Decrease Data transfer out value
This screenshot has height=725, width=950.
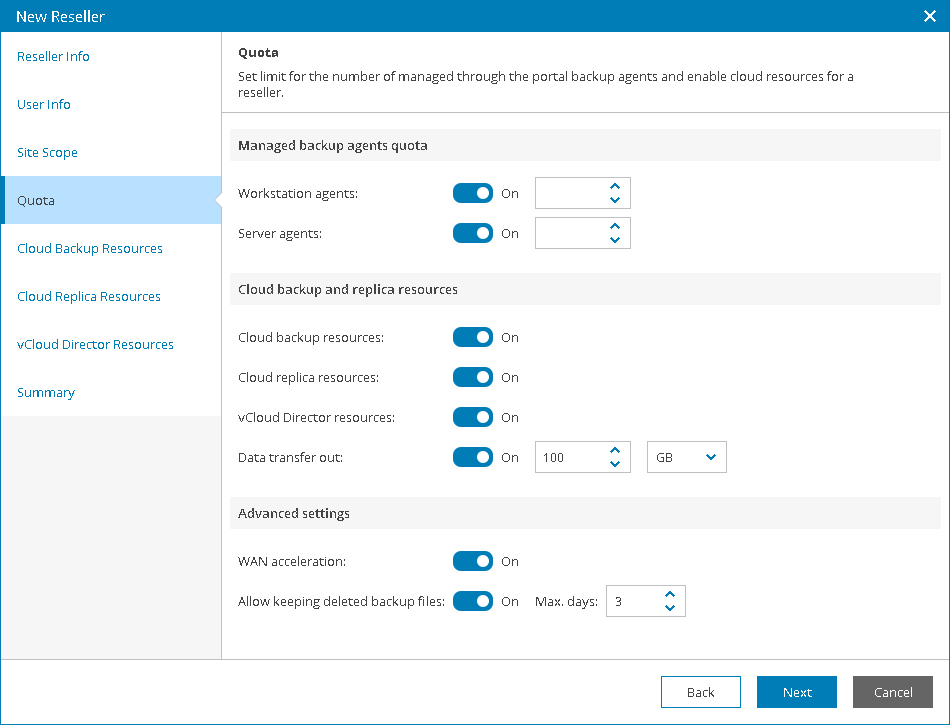[615, 464]
